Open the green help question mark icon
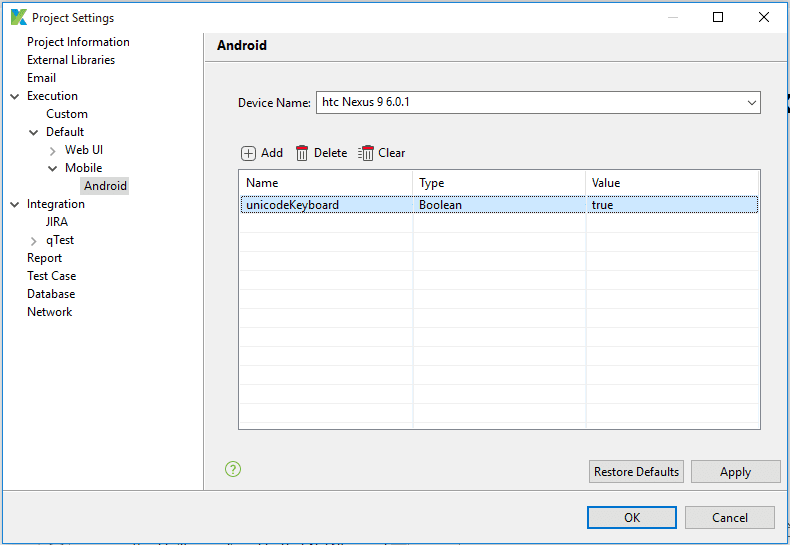Image resolution: width=790 pixels, height=545 pixels. click(233, 469)
